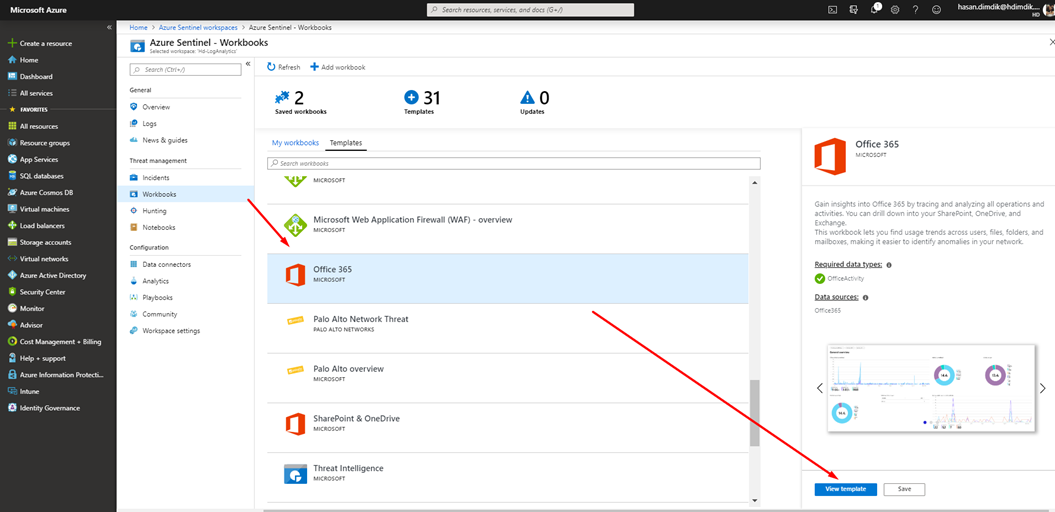
Task: Click Azure Sentinel workspaces breadcrumb
Action: [x=198, y=28]
